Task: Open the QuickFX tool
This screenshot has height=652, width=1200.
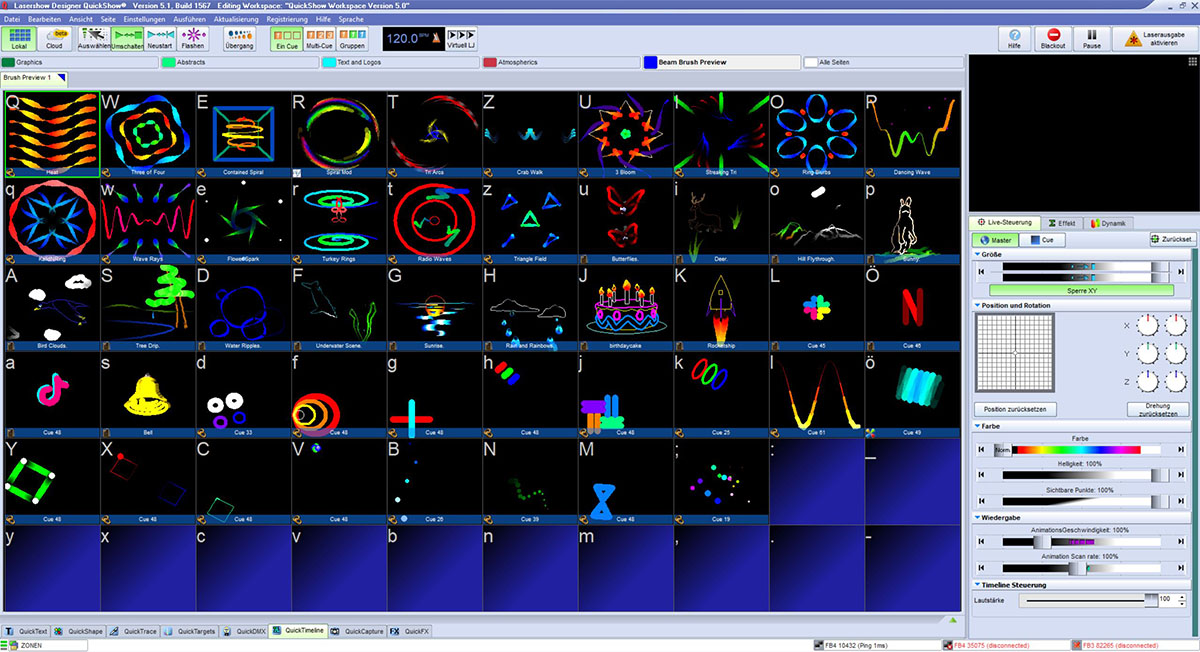Action: (410, 631)
